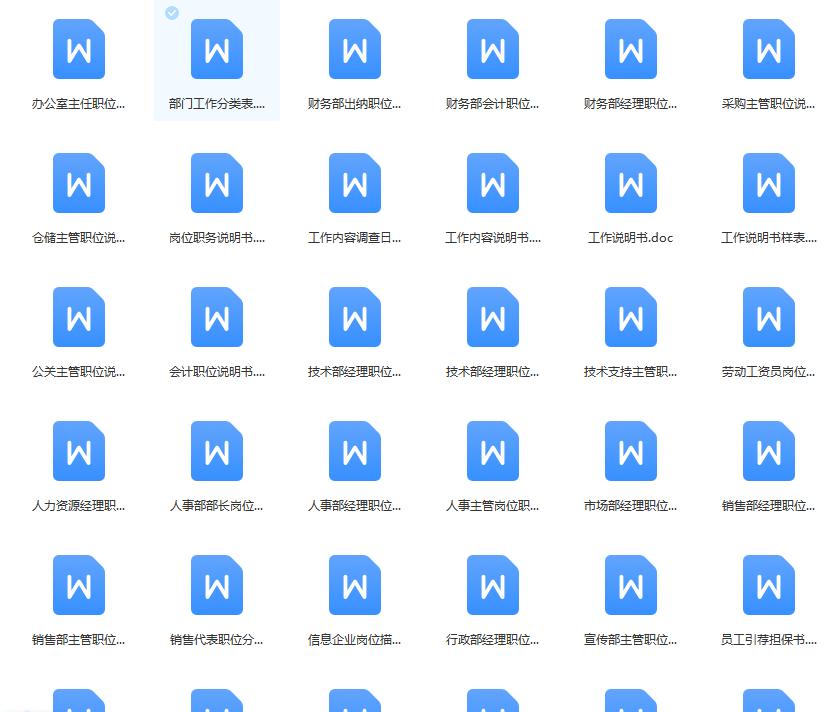
Task: Click the 财务部出纳职位 Word file icon
Action: [355, 49]
